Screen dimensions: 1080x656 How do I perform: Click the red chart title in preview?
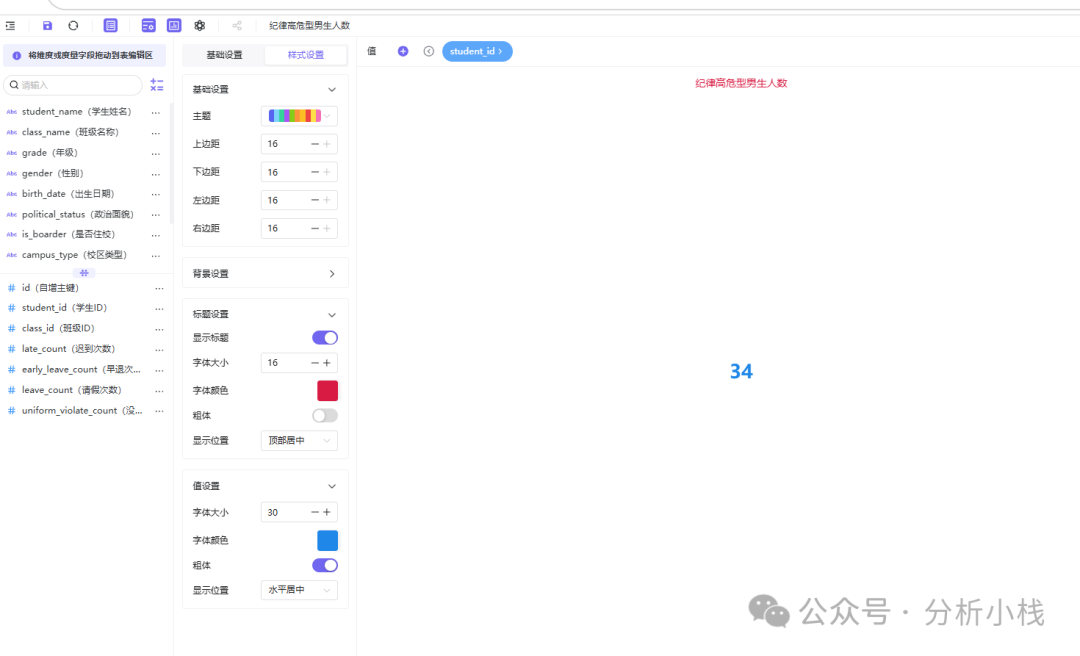[x=741, y=83]
